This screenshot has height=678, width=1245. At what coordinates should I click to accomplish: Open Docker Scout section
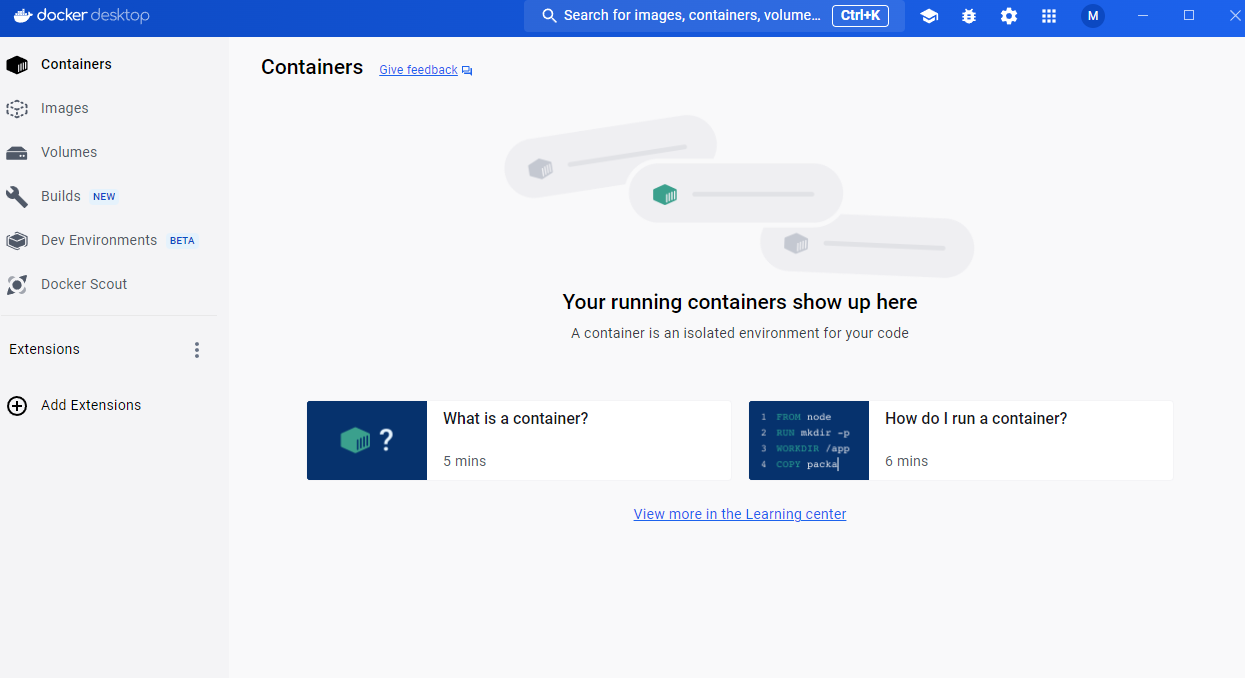coord(108,285)
